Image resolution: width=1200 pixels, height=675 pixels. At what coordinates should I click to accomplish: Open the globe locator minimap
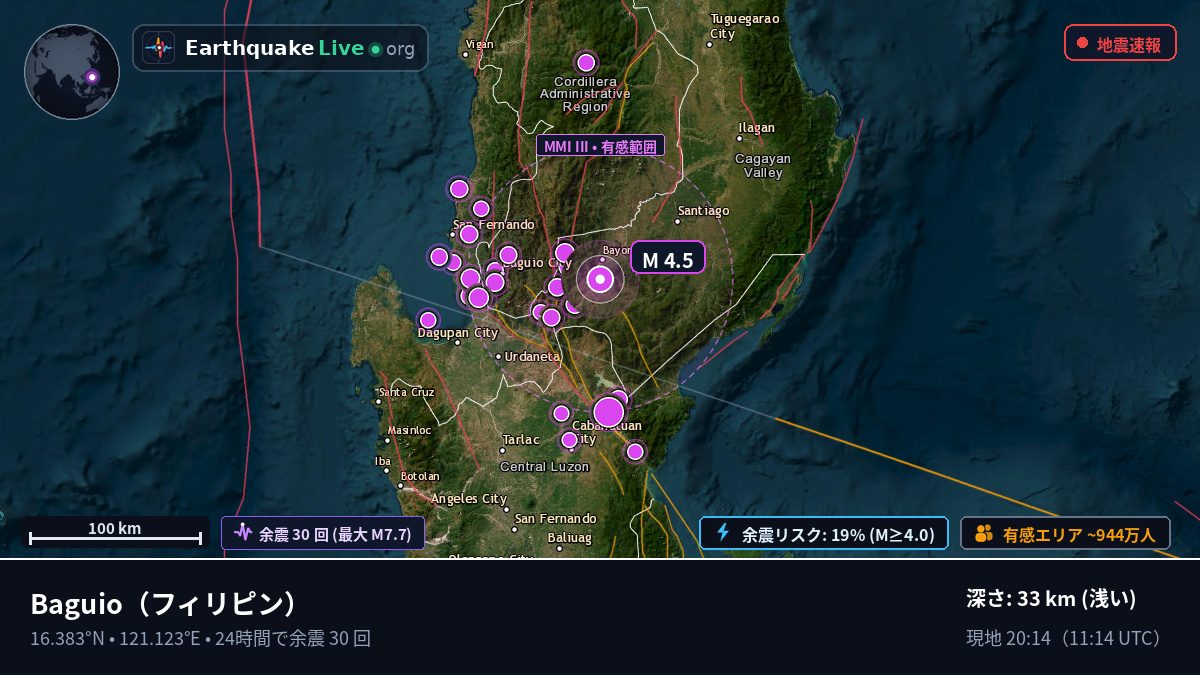tap(72, 72)
